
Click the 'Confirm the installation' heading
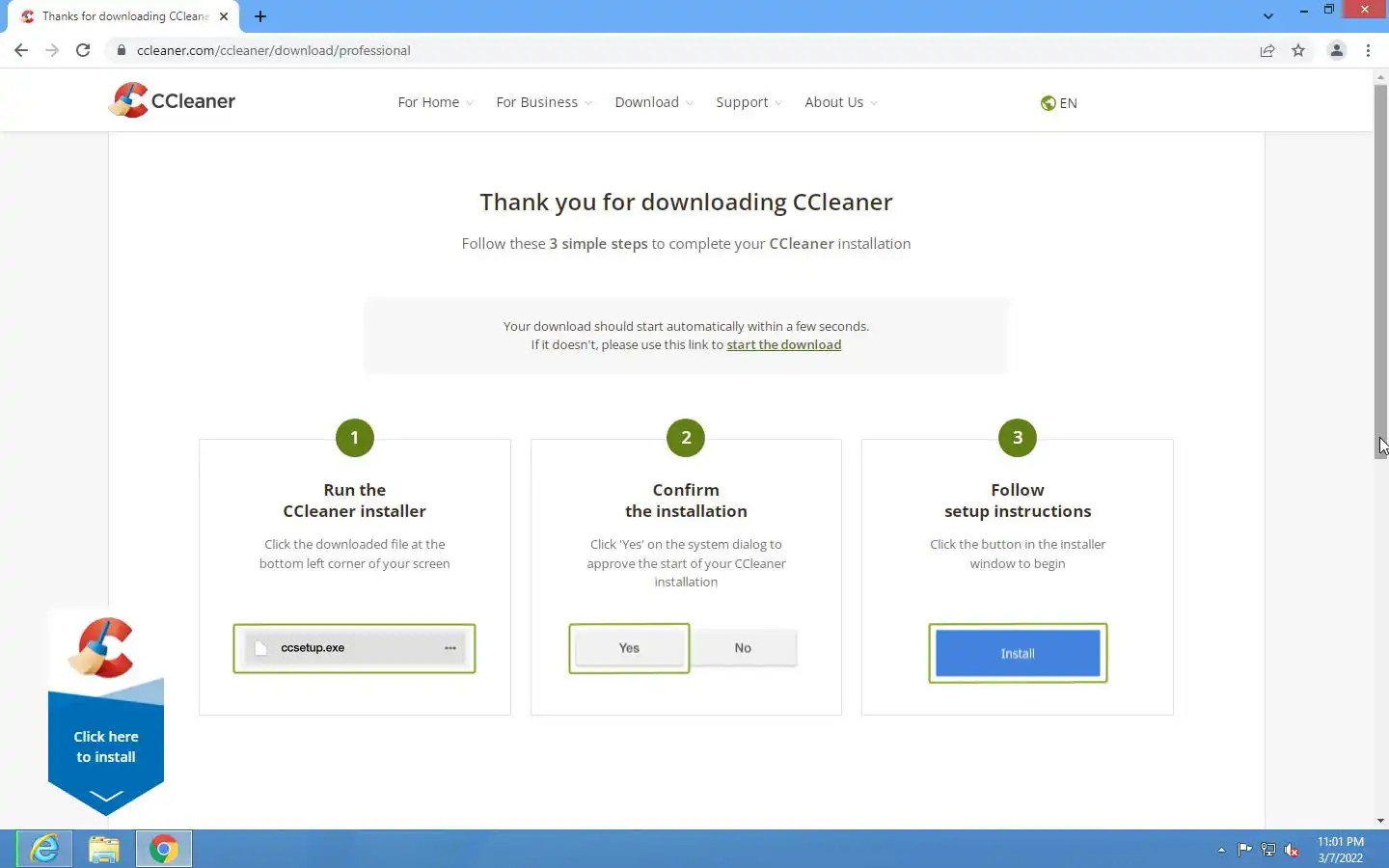tap(686, 501)
